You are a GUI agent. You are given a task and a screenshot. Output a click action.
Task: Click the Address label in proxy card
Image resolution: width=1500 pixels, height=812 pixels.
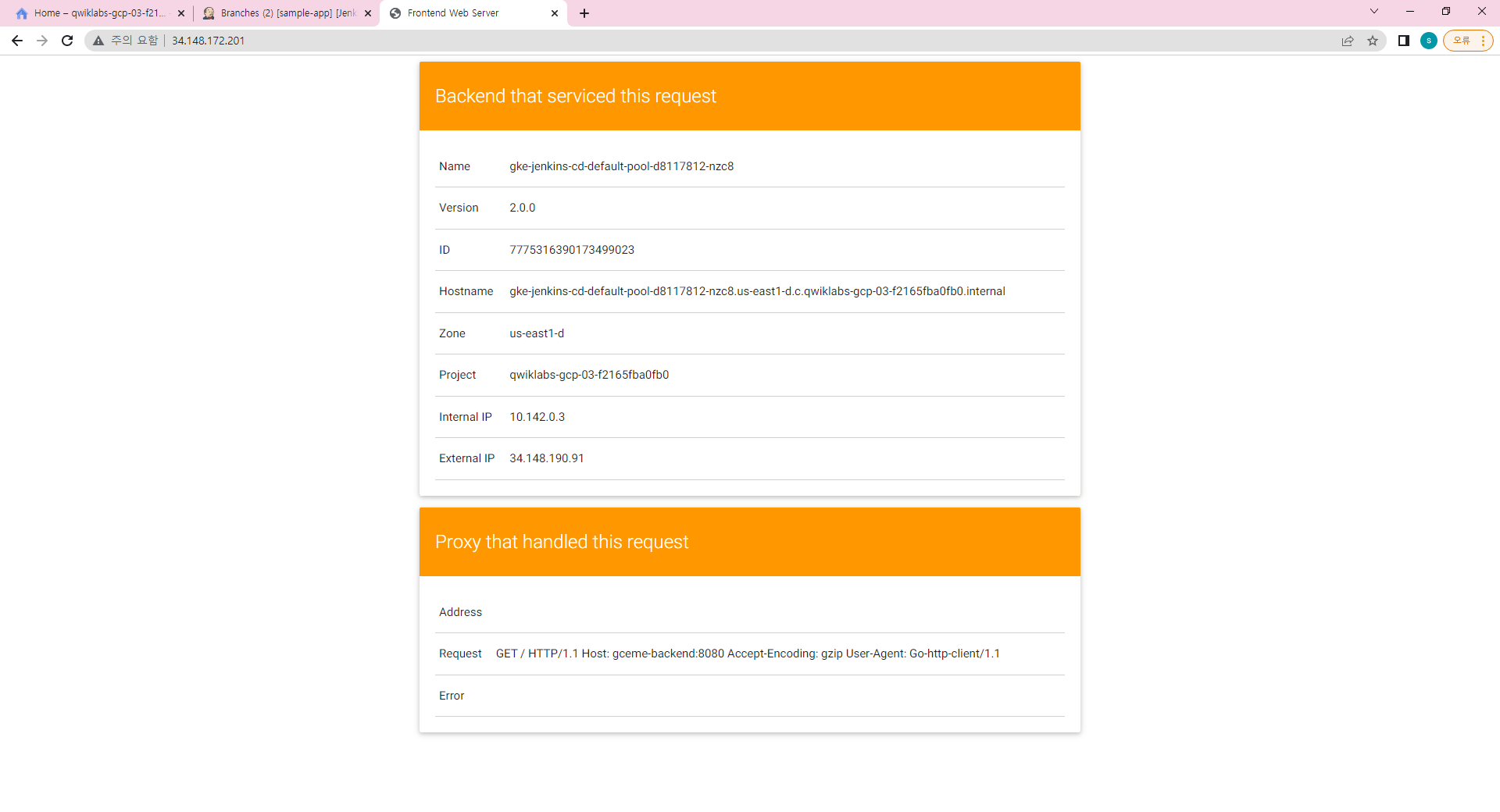(461, 612)
